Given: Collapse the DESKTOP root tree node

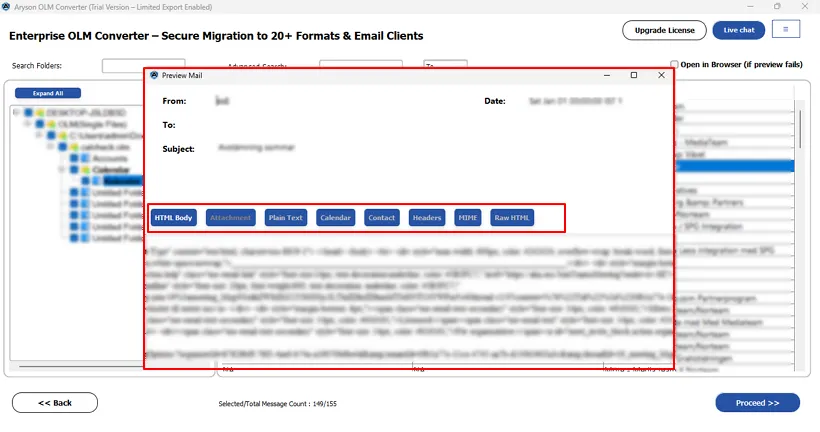Looking at the screenshot, I should [17, 112].
